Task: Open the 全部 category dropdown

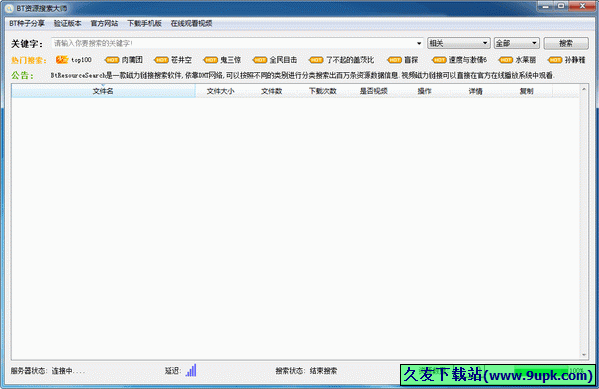Action: coord(516,43)
